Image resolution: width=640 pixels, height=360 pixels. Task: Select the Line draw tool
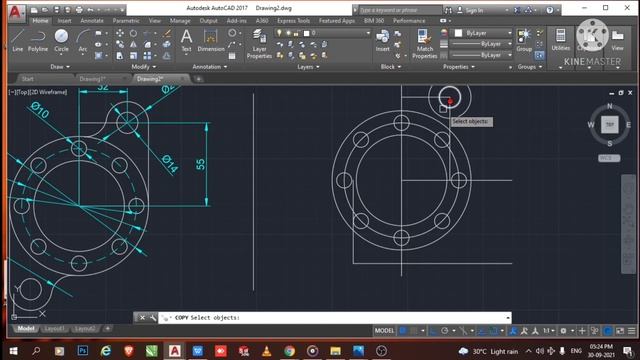17,40
